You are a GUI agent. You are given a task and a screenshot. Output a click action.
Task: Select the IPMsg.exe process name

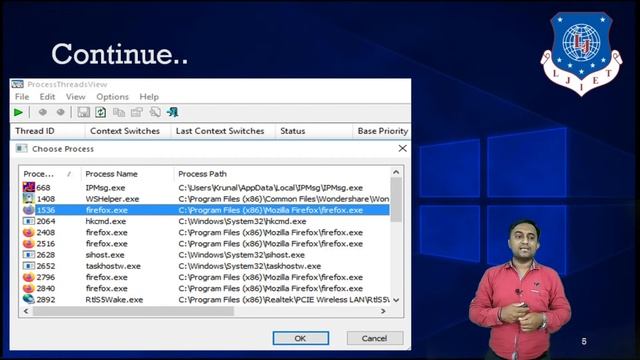pos(105,188)
